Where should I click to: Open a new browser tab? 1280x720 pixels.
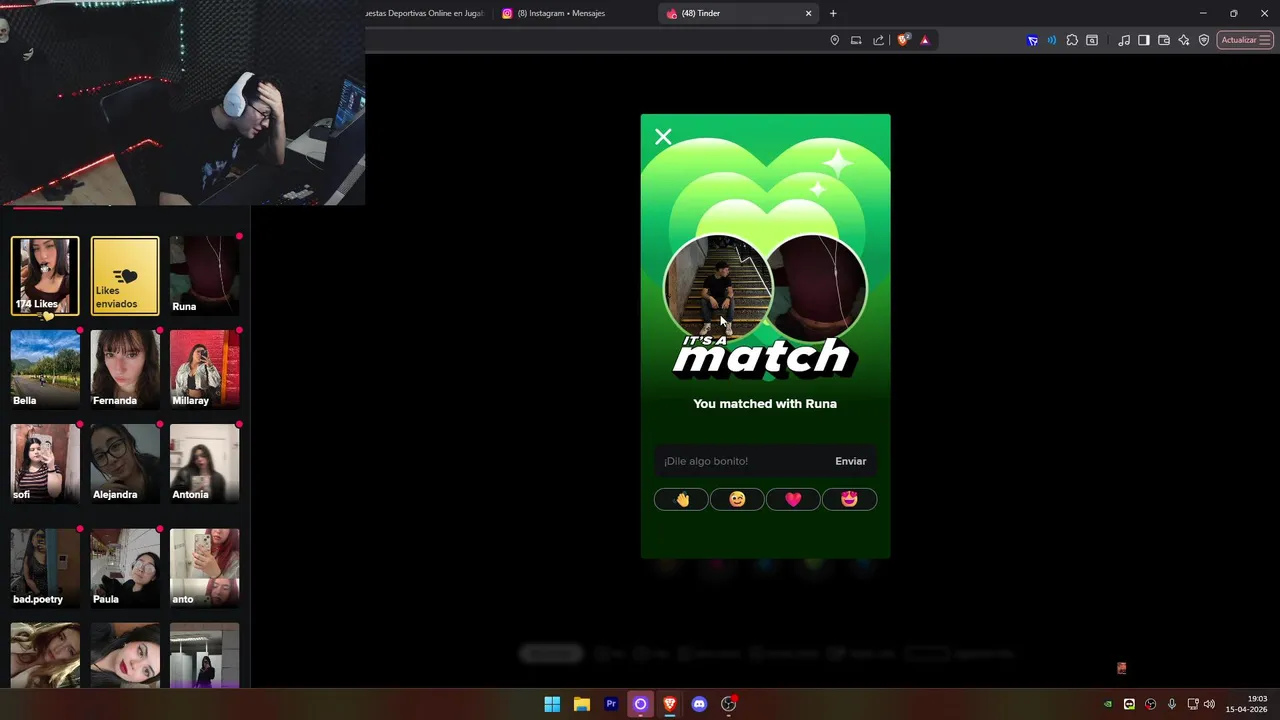click(x=833, y=13)
